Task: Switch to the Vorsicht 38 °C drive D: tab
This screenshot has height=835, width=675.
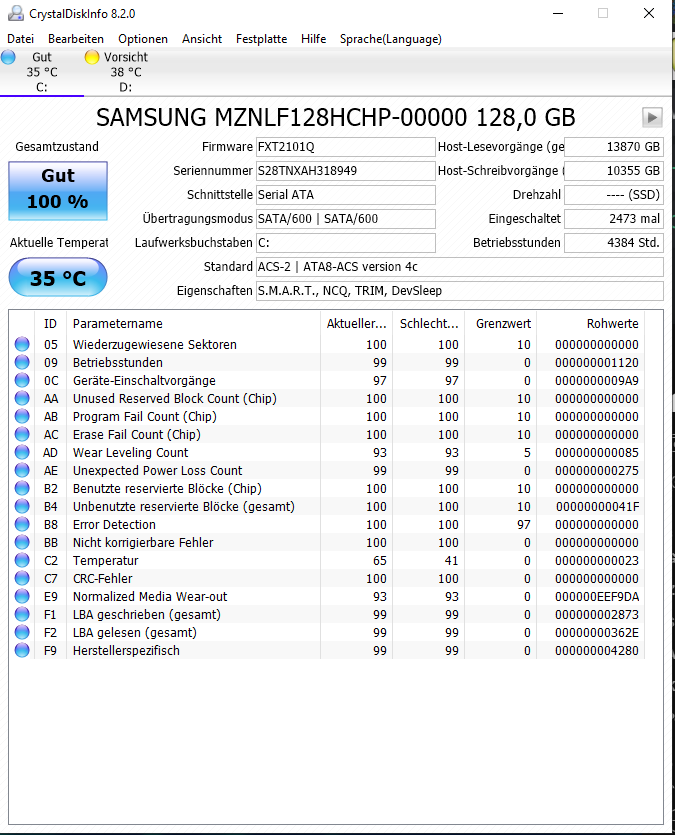Action: 126,72
